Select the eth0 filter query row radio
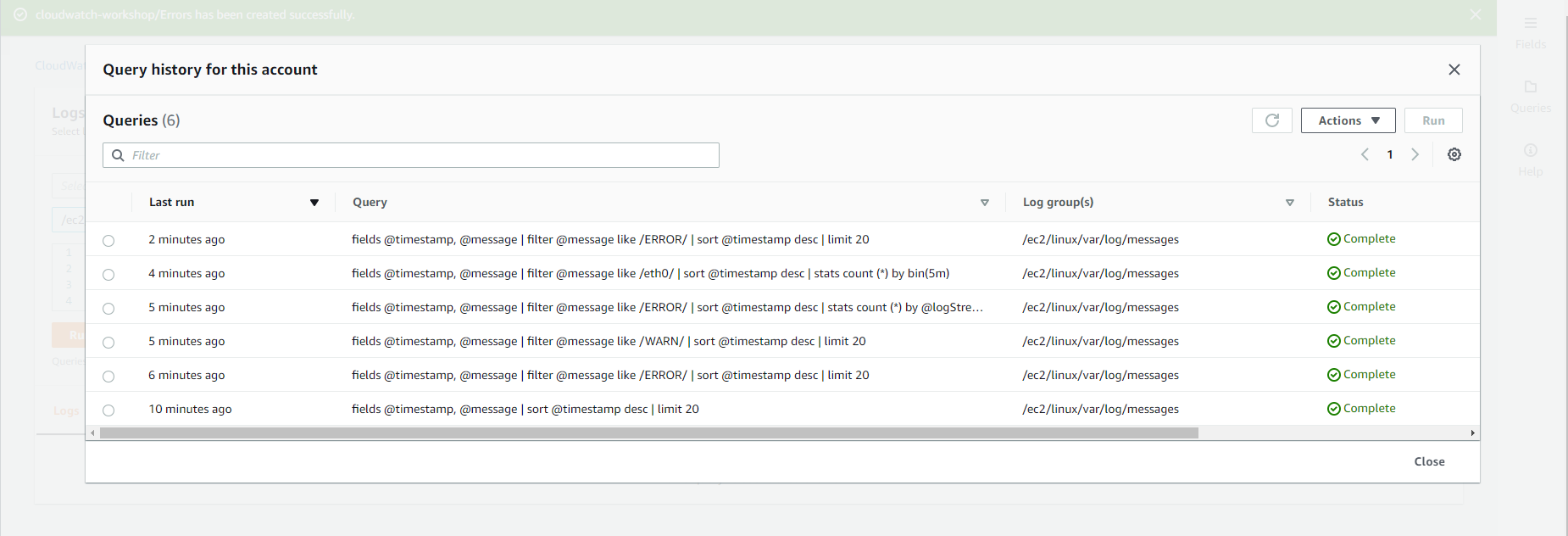Screen dimensions: 1568x536 tap(108, 275)
